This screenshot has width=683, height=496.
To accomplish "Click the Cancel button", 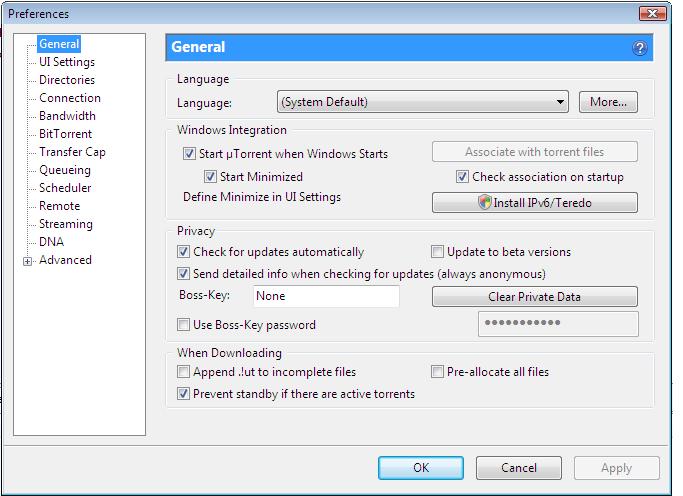I will point(518,468).
